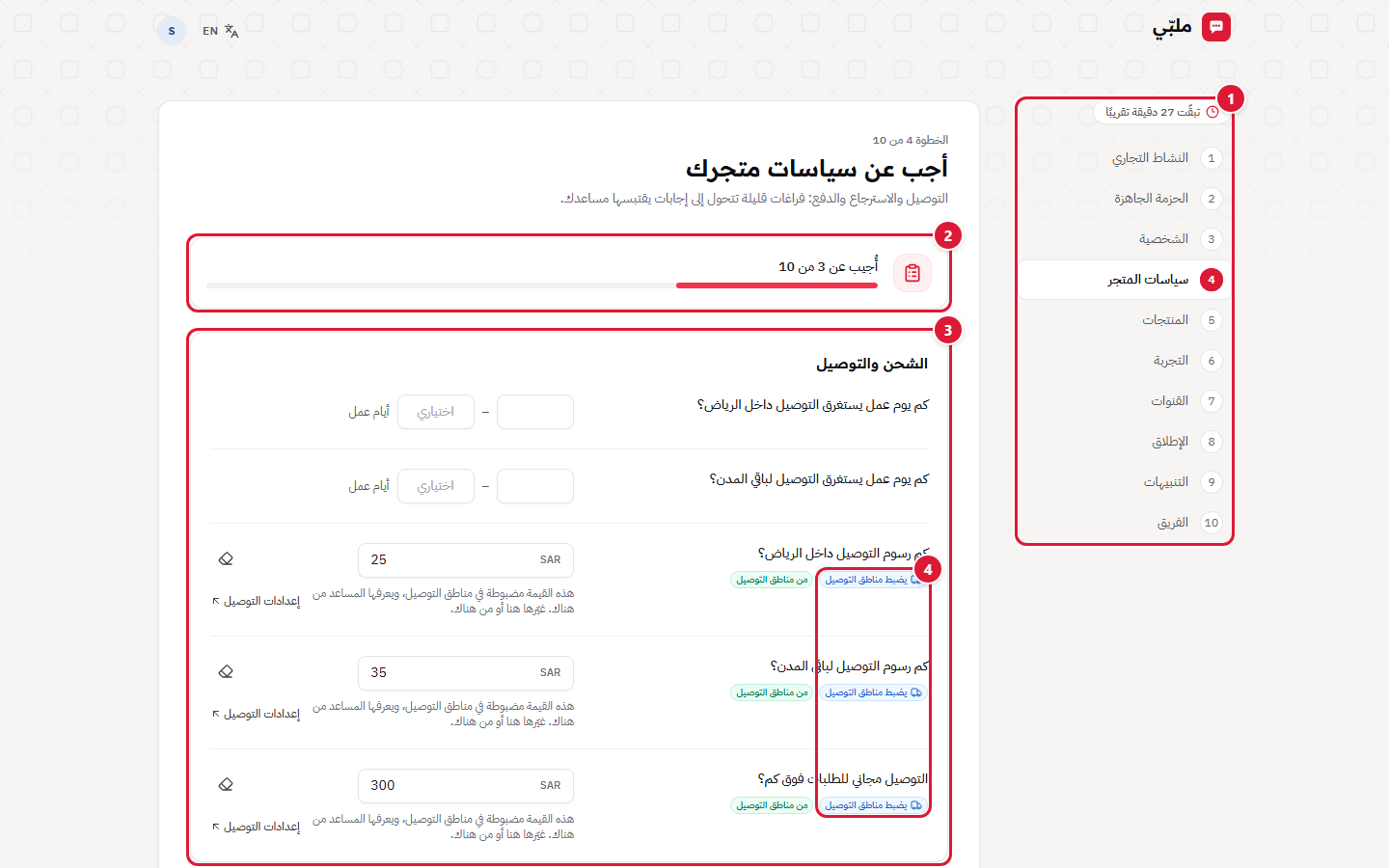Open step 9 التنبيهات
The height and width of the screenshot is (868, 1389).
(x=1125, y=482)
